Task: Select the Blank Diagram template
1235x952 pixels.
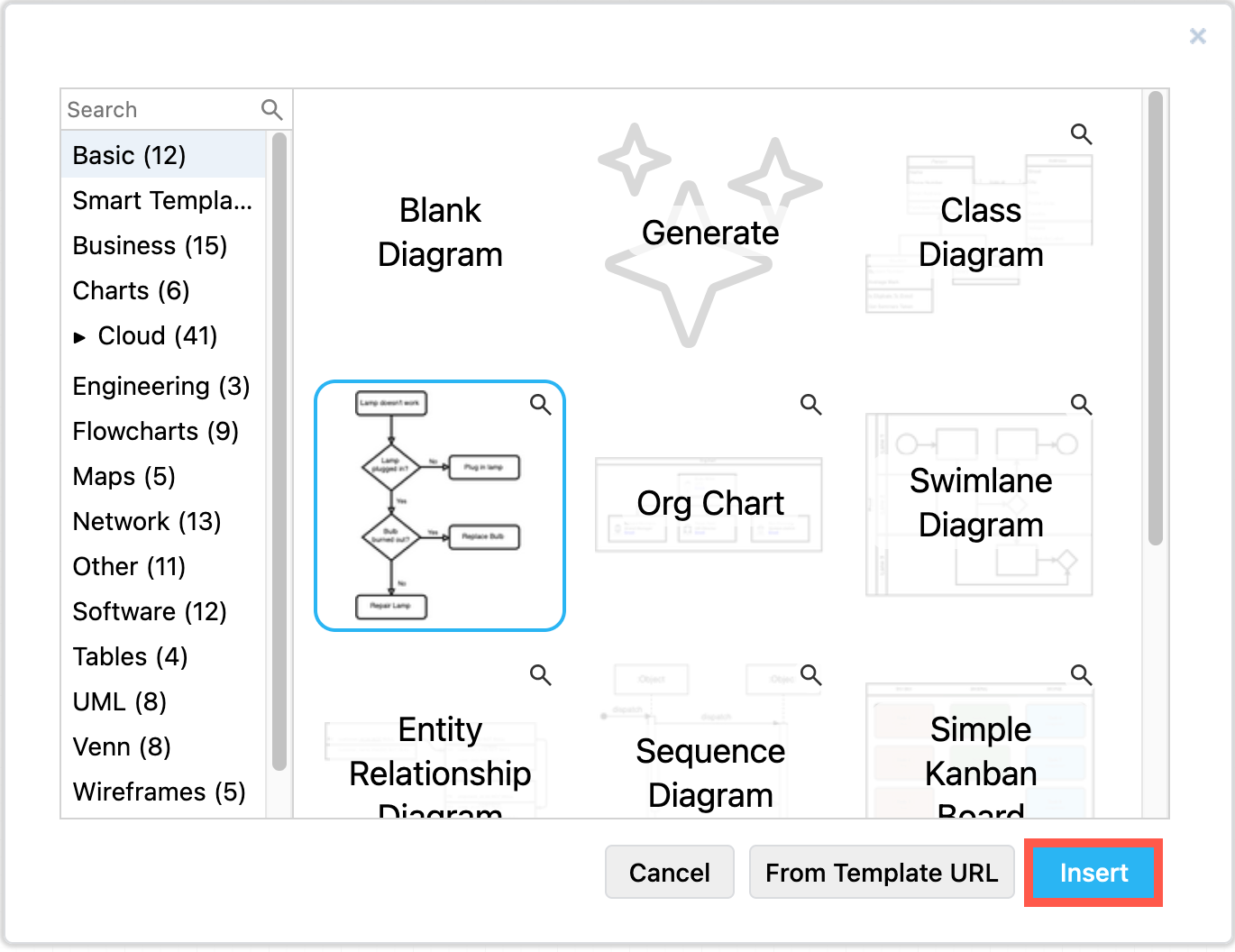Action: tap(440, 233)
